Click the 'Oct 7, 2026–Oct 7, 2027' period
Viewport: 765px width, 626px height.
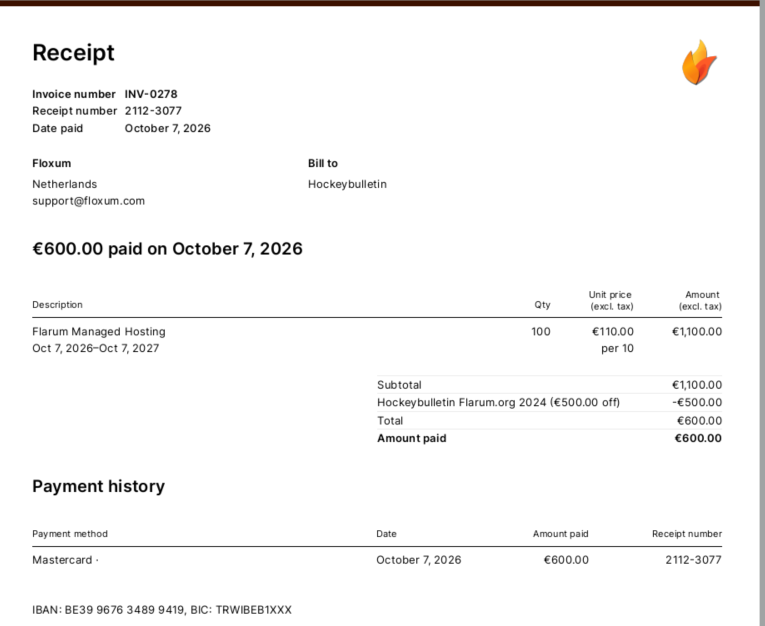pyautogui.click(x=96, y=348)
